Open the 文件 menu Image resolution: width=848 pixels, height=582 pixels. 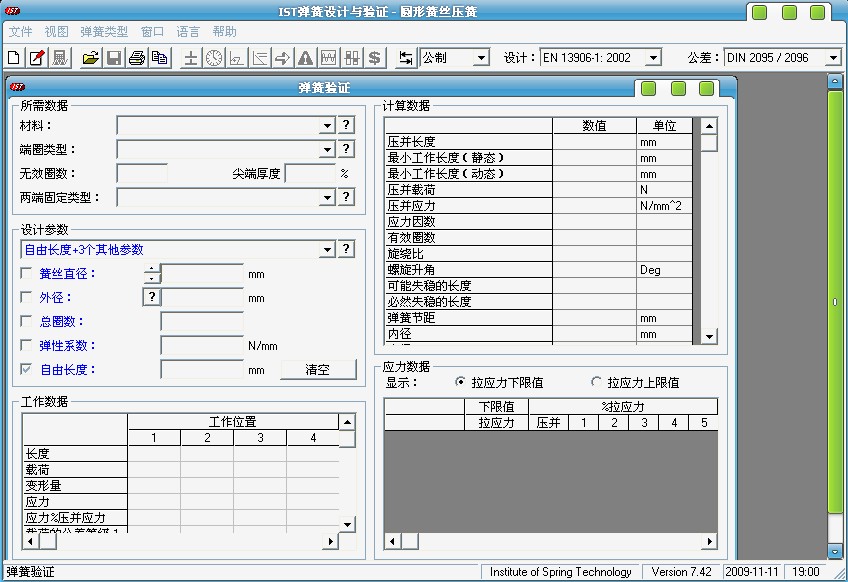21,32
